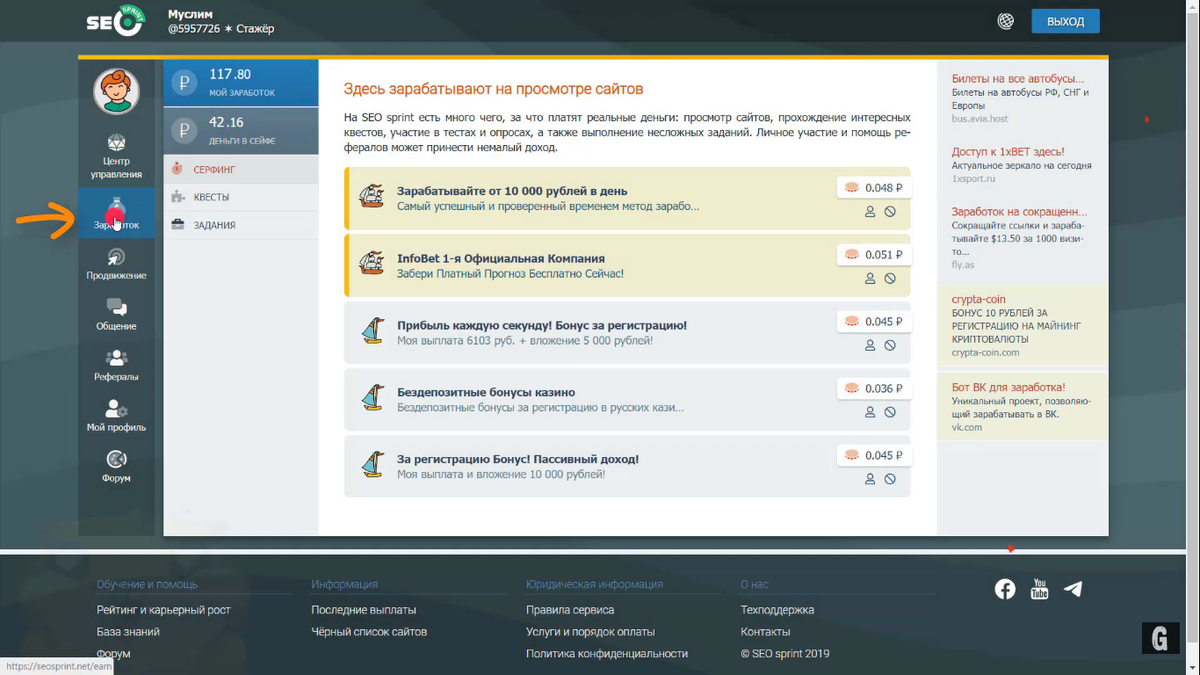This screenshot has height=675, width=1200.
Task: Open the YouTube icon in footer
Action: 1039,589
